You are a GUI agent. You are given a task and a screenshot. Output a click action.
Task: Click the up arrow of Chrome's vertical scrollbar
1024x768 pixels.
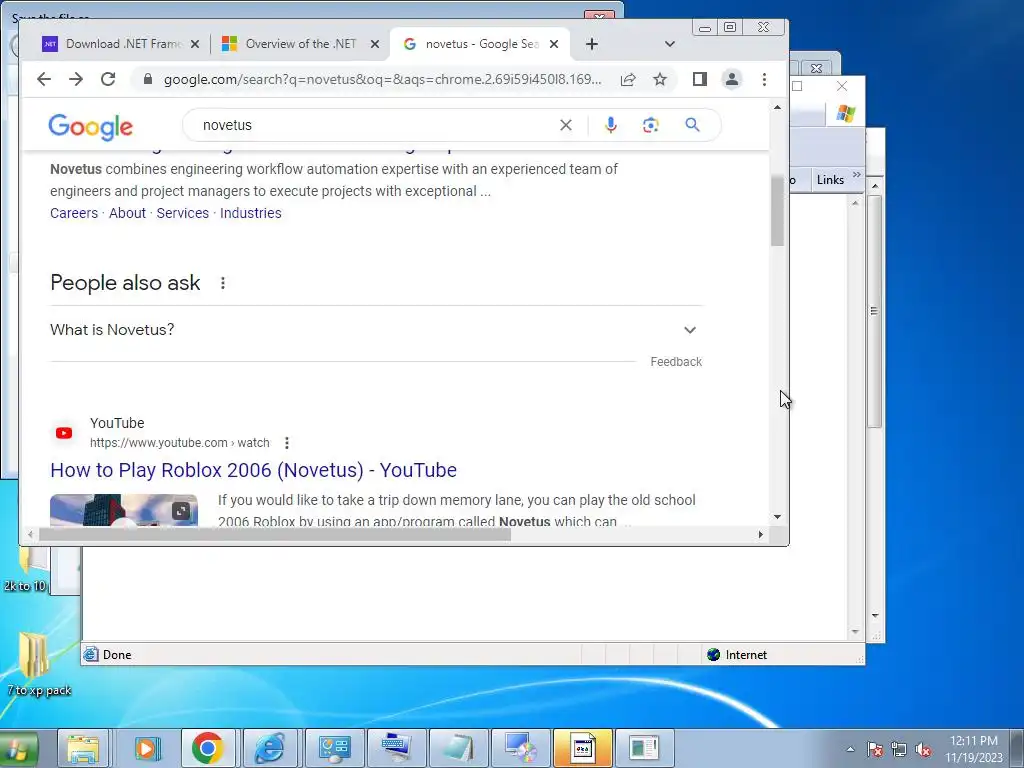pyautogui.click(x=777, y=107)
